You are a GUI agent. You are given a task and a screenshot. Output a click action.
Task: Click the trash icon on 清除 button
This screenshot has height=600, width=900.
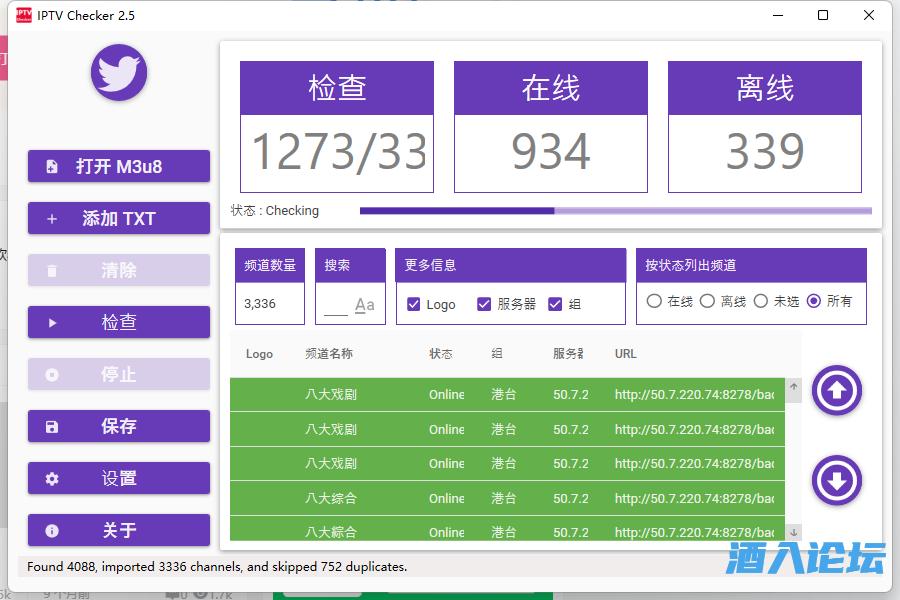[x=51, y=270]
